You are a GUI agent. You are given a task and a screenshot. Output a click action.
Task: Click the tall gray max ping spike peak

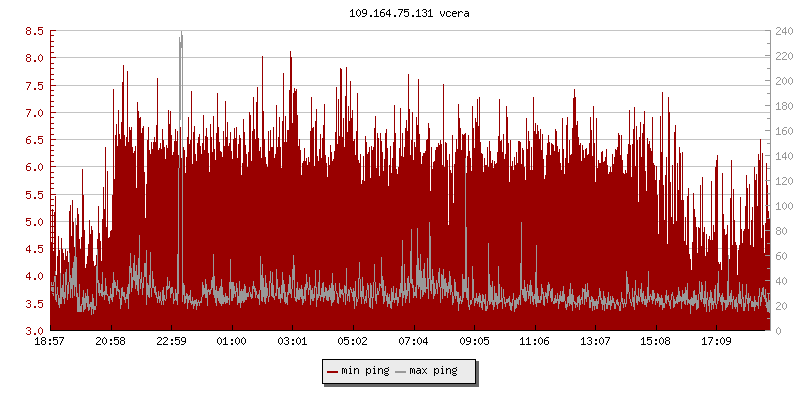181,37
